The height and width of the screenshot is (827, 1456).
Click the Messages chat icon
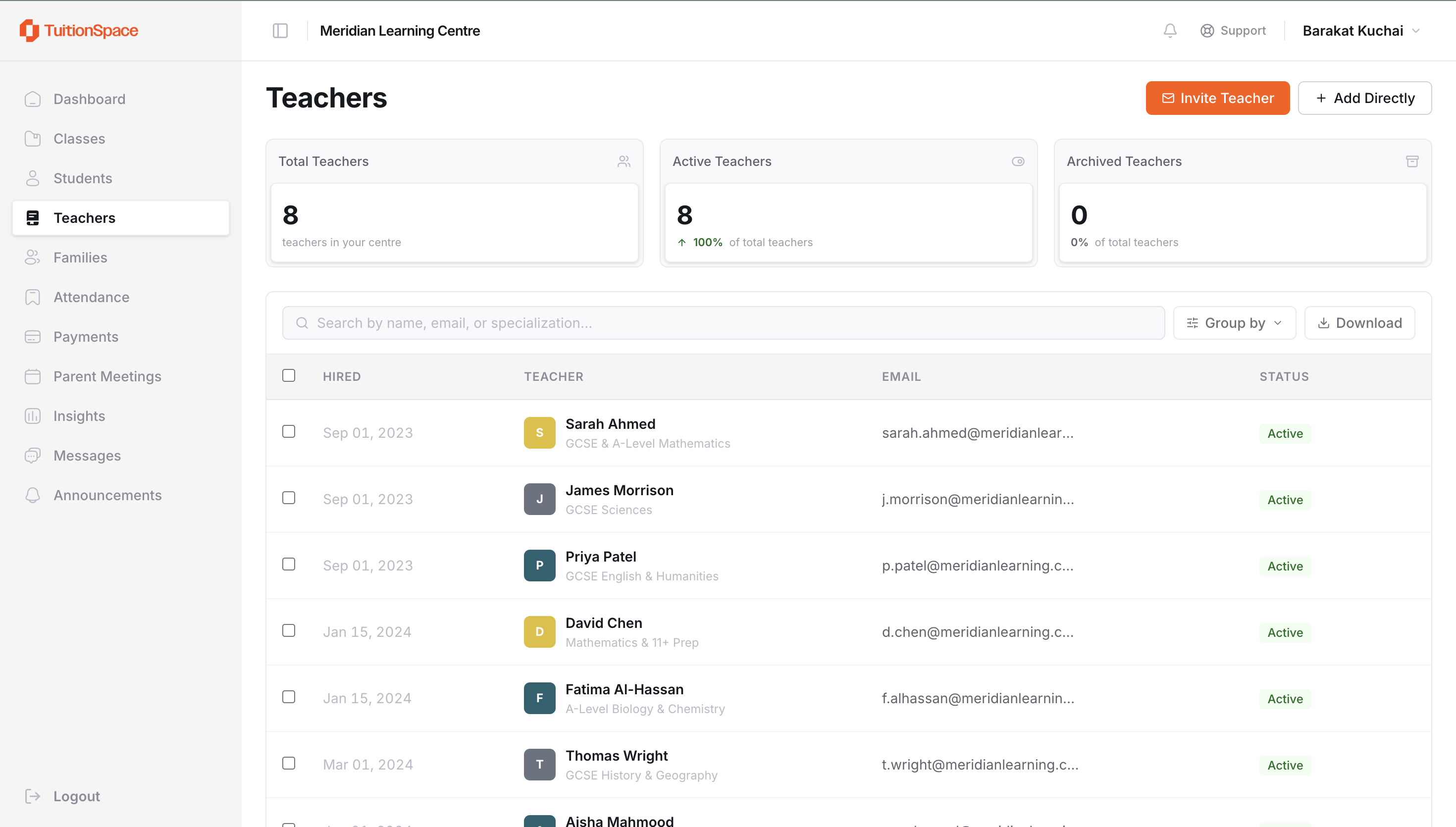(x=33, y=456)
